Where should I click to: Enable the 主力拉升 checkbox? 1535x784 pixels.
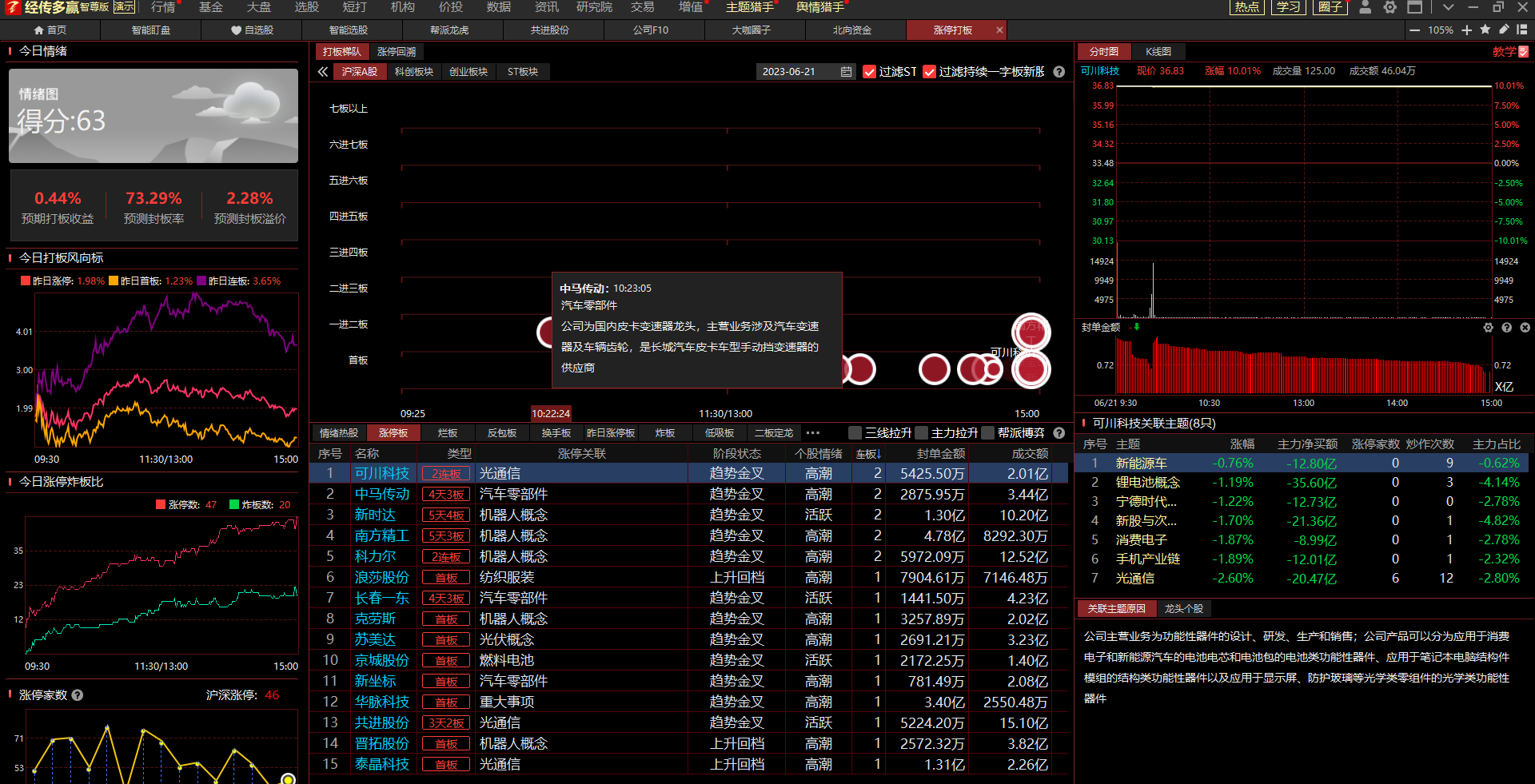[921, 432]
